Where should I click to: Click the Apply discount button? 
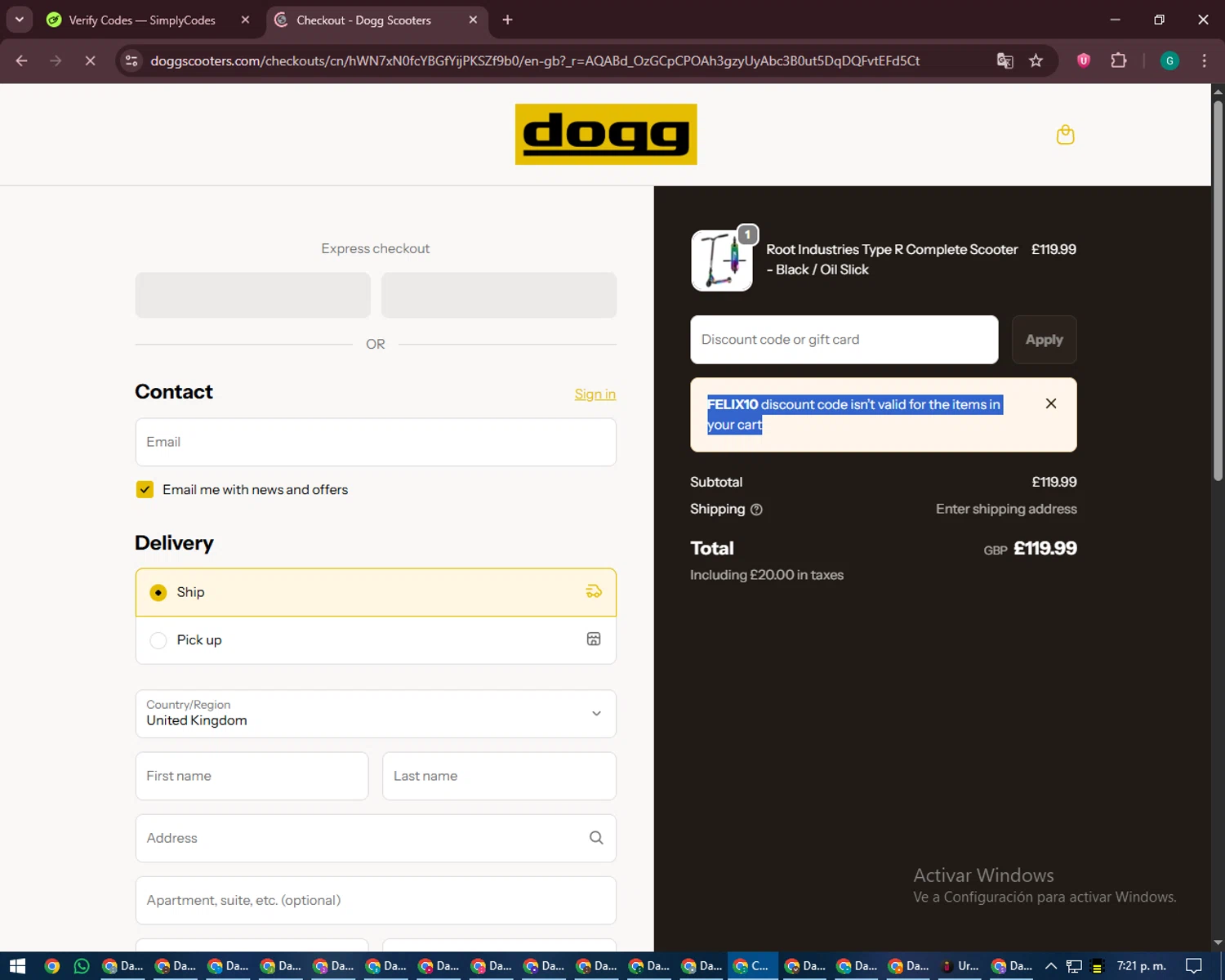click(1044, 340)
